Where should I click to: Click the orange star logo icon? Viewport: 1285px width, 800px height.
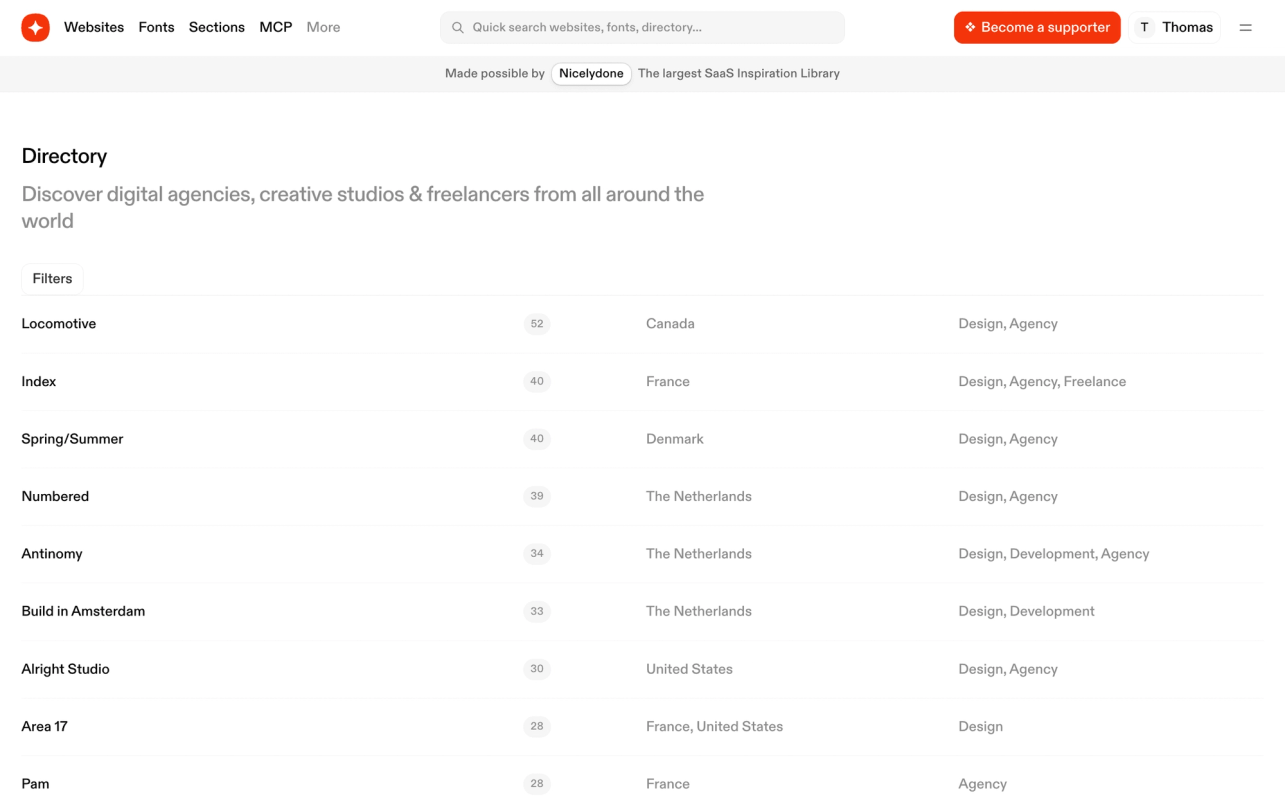click(x=36, y=28)
